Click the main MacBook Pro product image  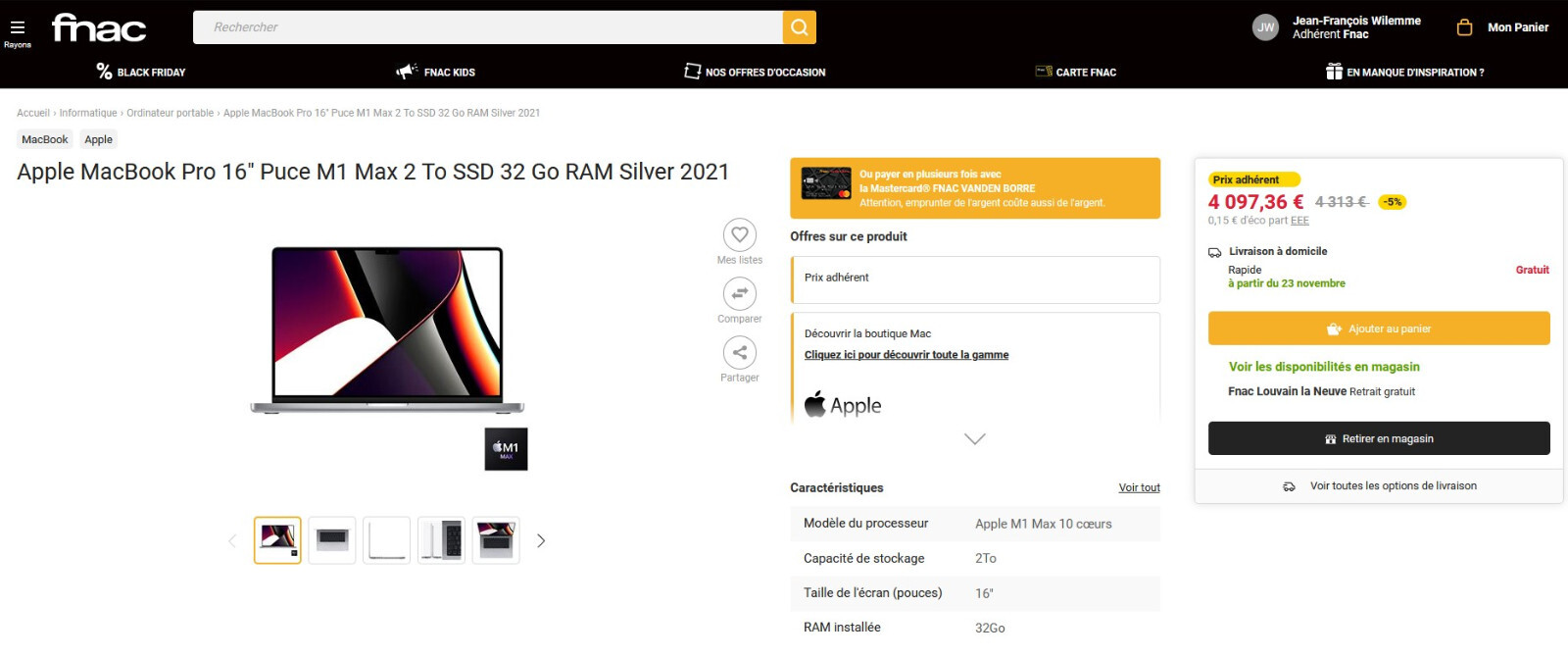[387, 329]
